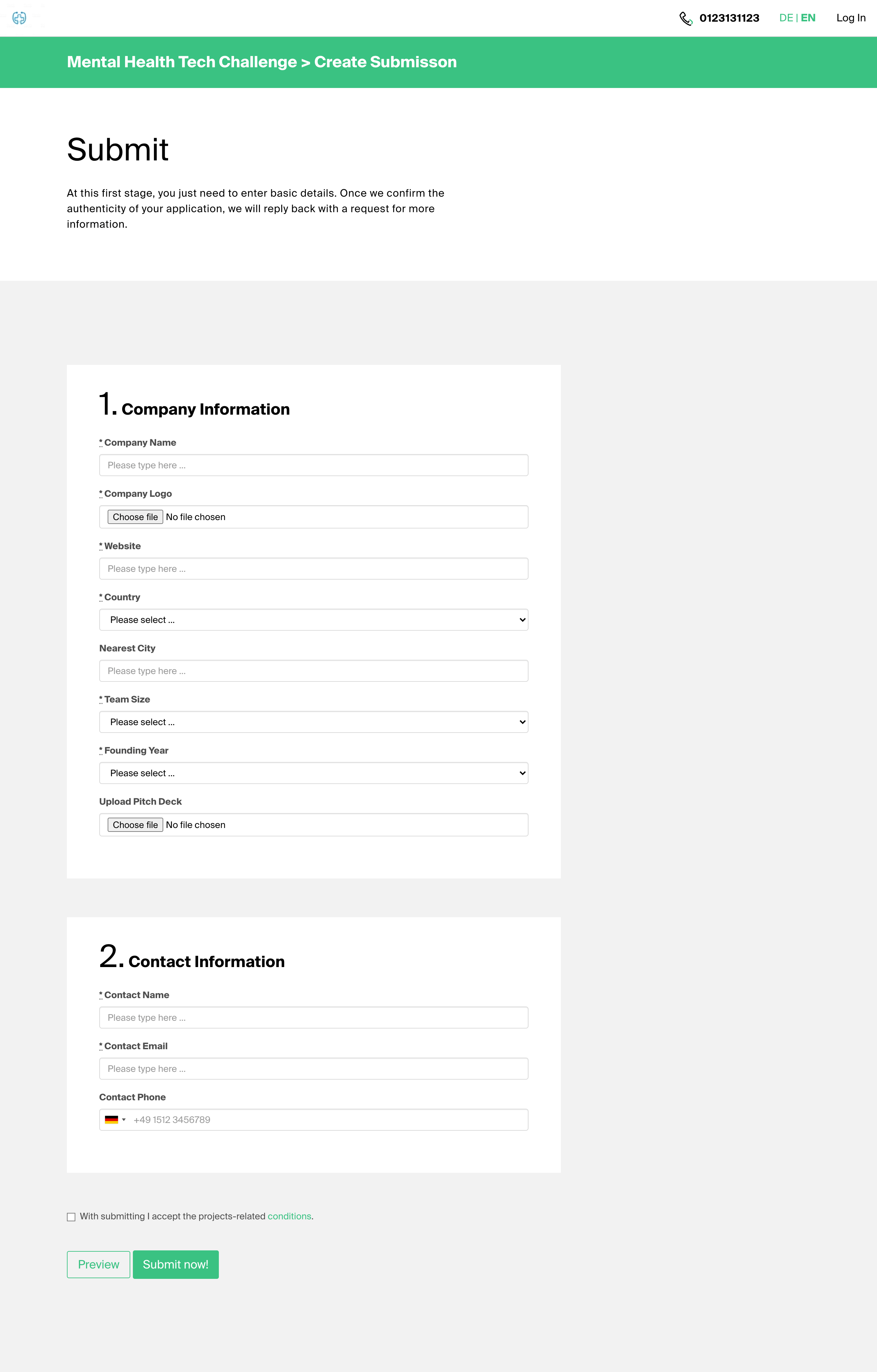Click the phone handset icon
This screenshot has height=1372, width=877.
[x=686, y=19]
